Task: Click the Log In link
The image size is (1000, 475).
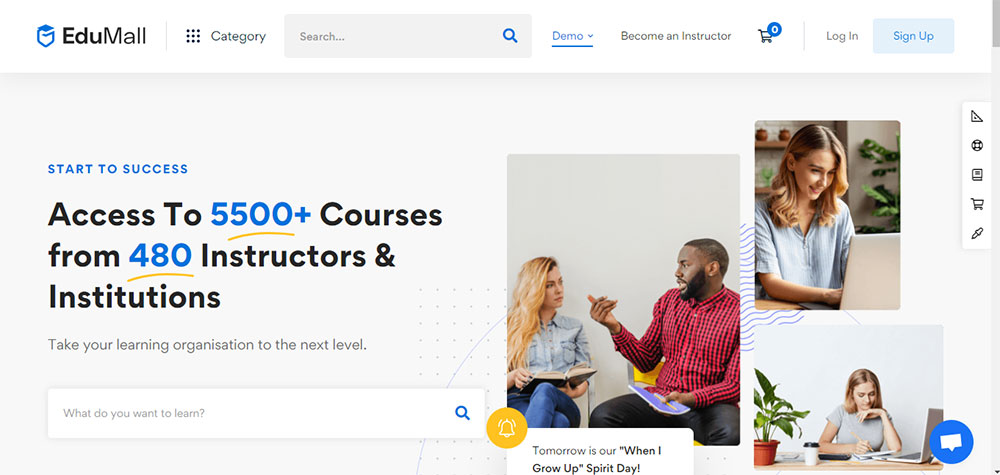Action: tap(842, 36)
